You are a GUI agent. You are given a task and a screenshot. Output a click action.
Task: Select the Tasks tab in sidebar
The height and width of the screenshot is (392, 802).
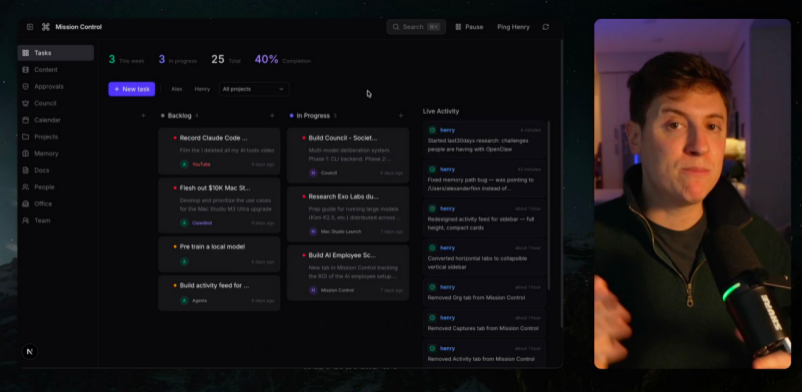[55, 53]
